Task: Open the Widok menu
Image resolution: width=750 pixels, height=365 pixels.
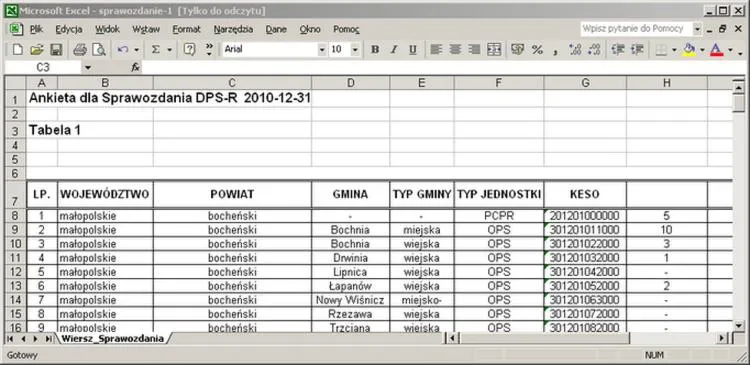Action: [107, 29]
